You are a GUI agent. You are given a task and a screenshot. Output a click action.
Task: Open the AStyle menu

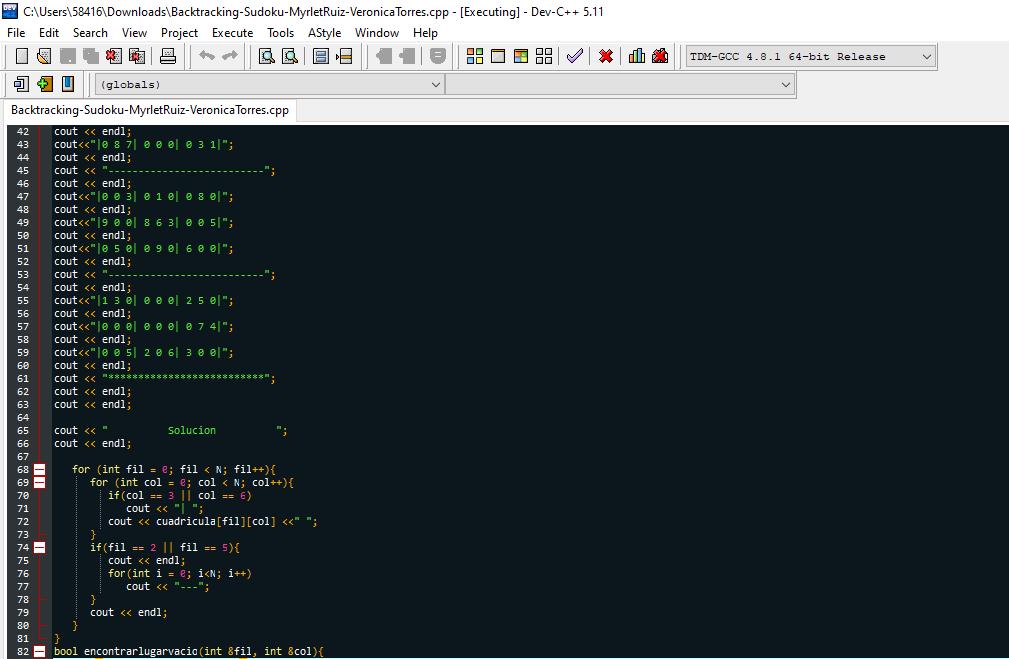point(324,33)
